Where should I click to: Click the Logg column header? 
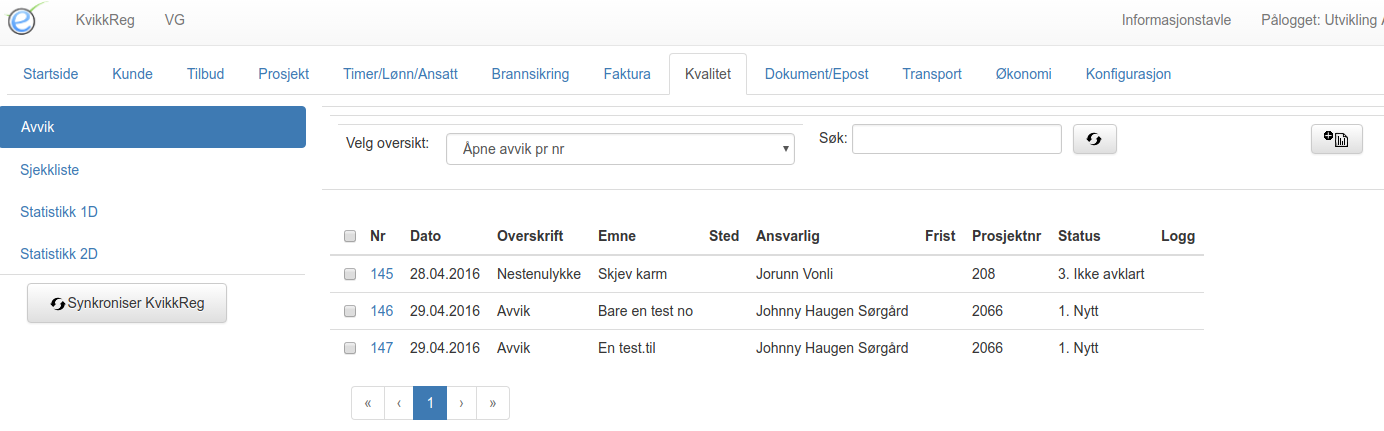[1178, 237]
